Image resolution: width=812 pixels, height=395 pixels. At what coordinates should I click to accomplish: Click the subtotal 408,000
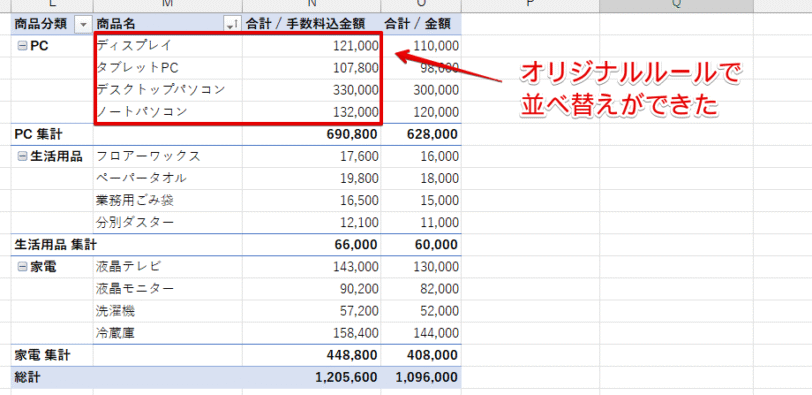(432, 356)
